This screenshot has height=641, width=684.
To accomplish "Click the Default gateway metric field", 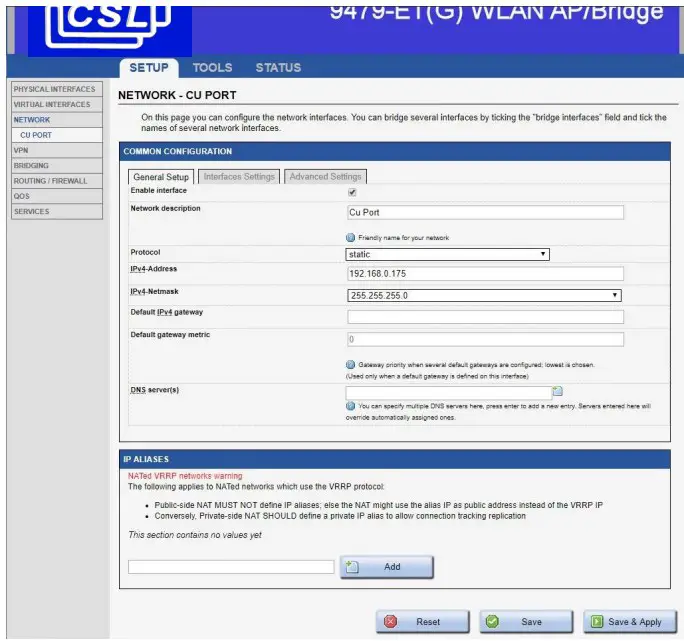I will click(x=486, y=339).
